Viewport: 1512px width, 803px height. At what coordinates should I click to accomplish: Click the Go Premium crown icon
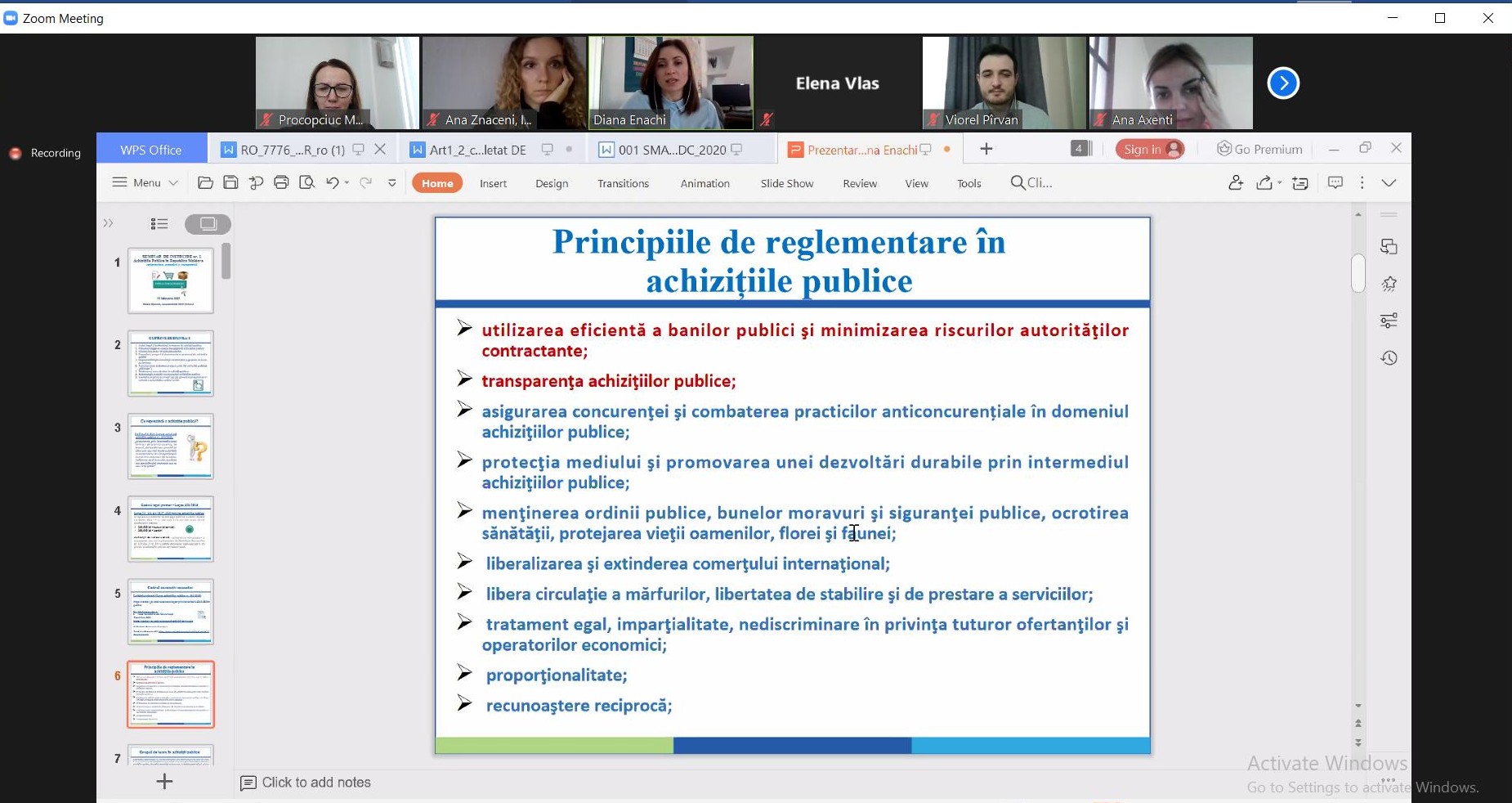1223,149
